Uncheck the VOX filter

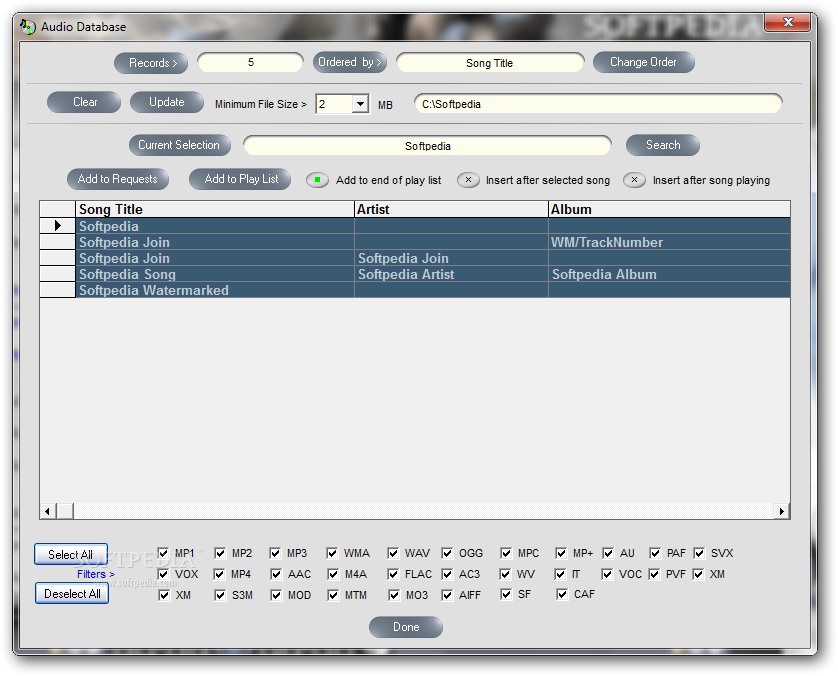[x=164, y=574]
